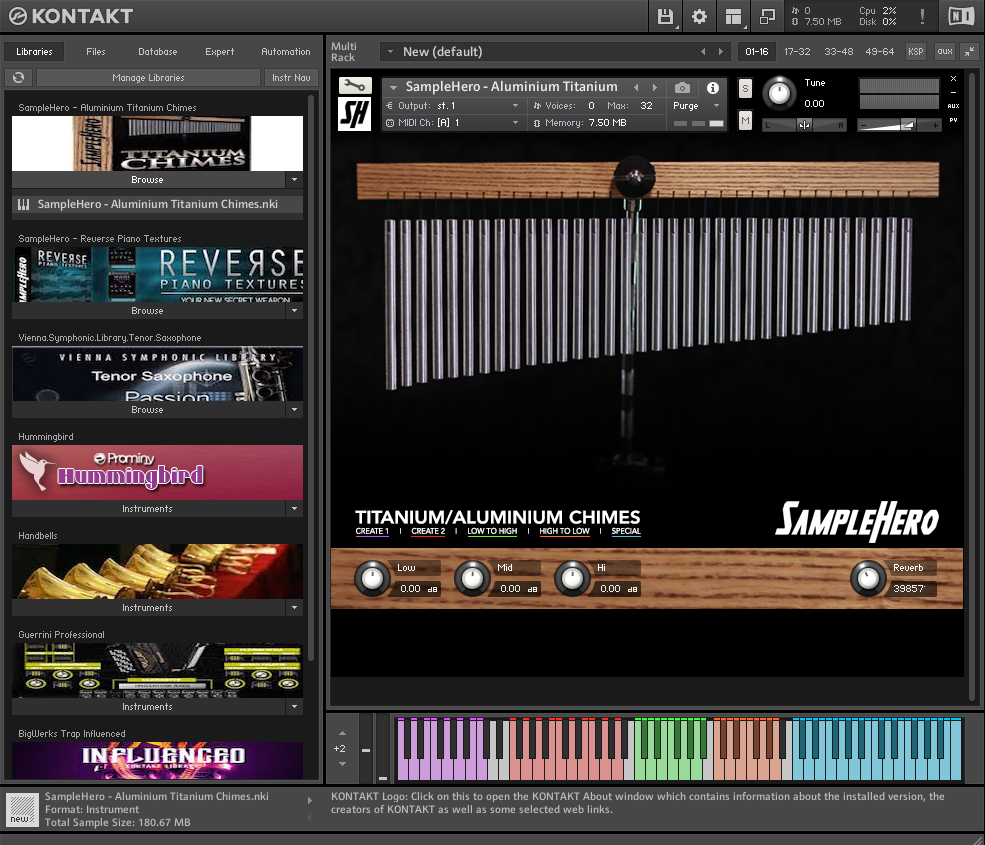
Task: Open options via gear icon
Action: (x=699, y=16)
